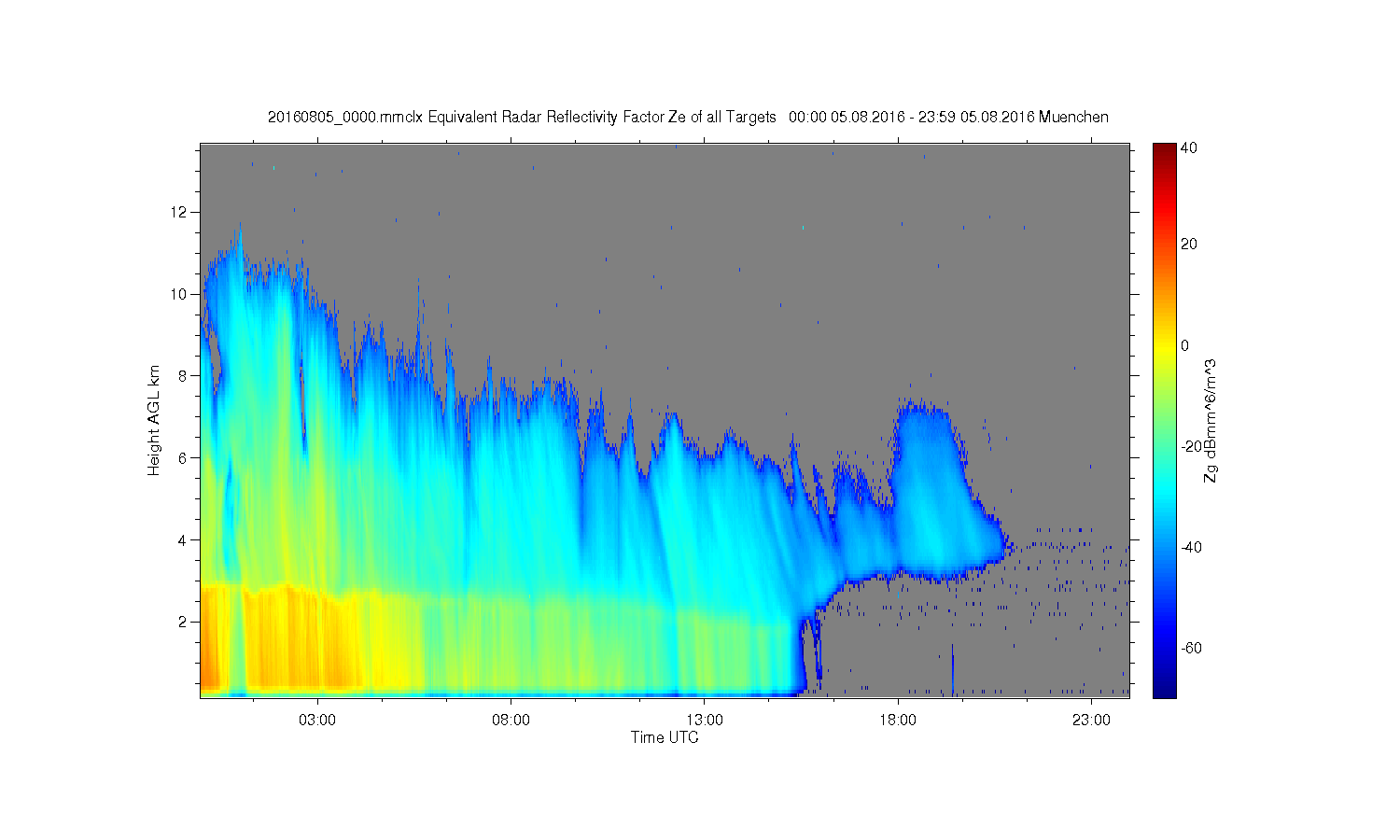Click the 03:00 time tick label
This screenshot has height=840, width=1400.
[317, 721]
